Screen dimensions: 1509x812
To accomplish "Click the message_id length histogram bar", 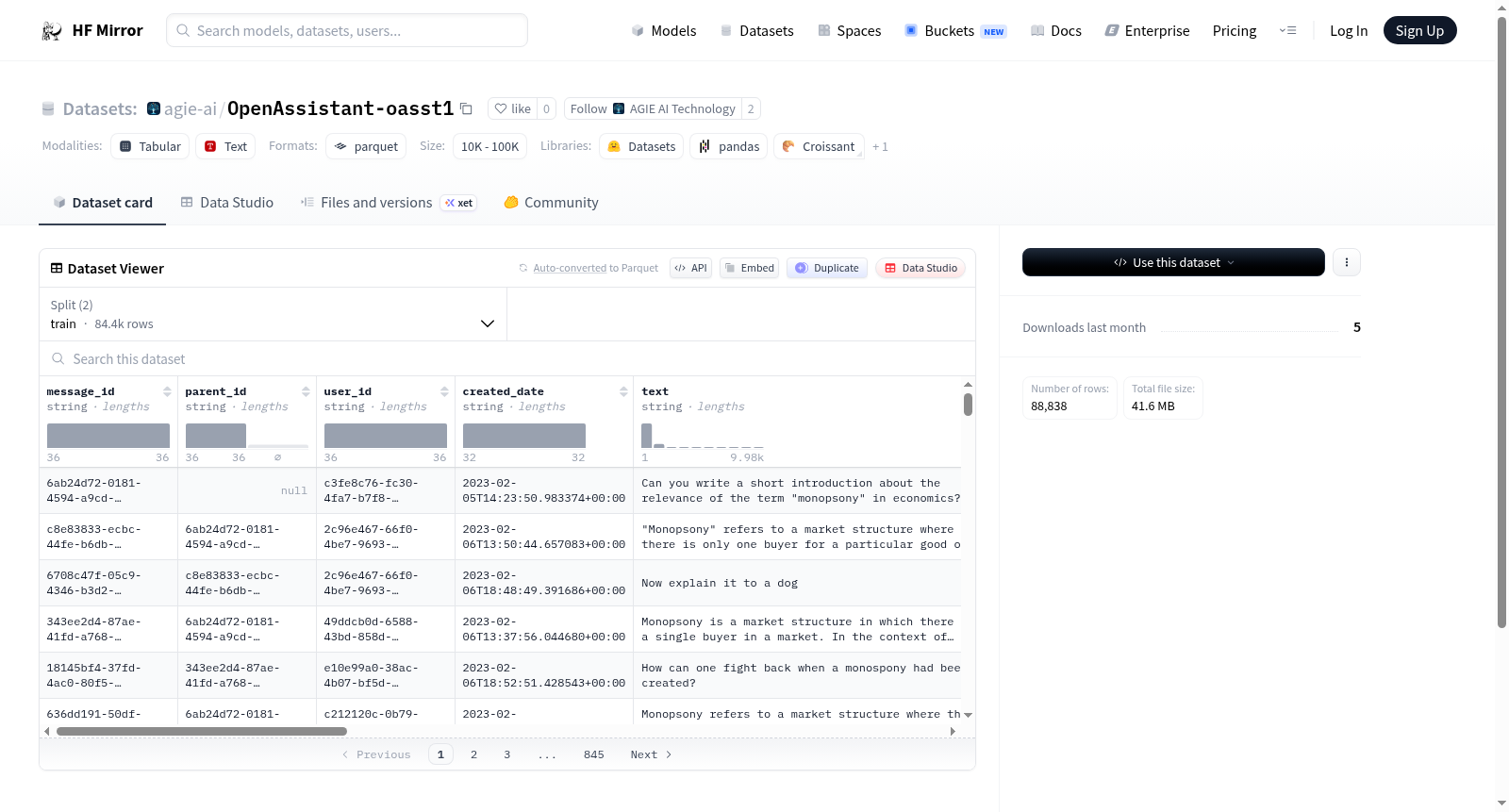I will pyautogui.click(x=108, y=436).
